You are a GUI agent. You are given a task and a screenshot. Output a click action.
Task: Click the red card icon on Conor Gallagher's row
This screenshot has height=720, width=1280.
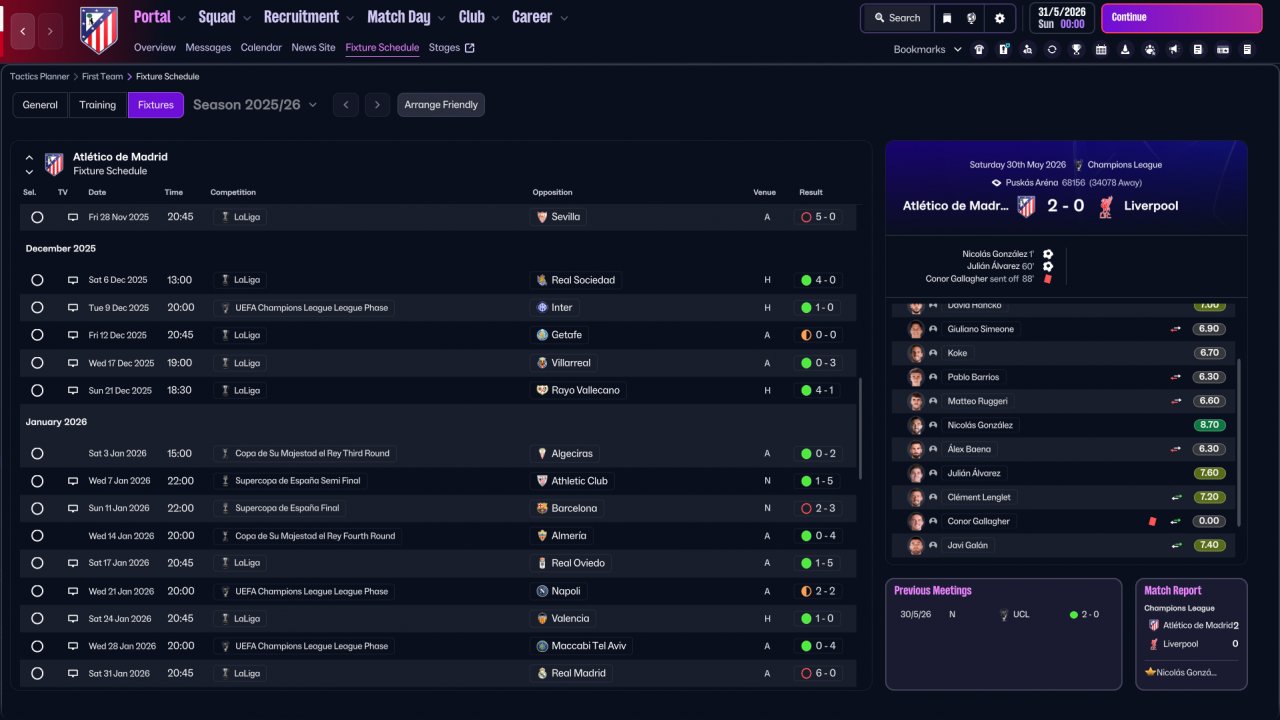pyautogui.click(x=1153, y=521)
